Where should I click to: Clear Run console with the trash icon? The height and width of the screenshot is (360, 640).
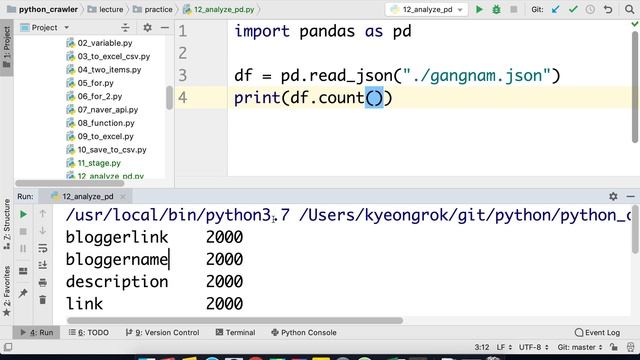pyautogui.click(x=42, y=300)
